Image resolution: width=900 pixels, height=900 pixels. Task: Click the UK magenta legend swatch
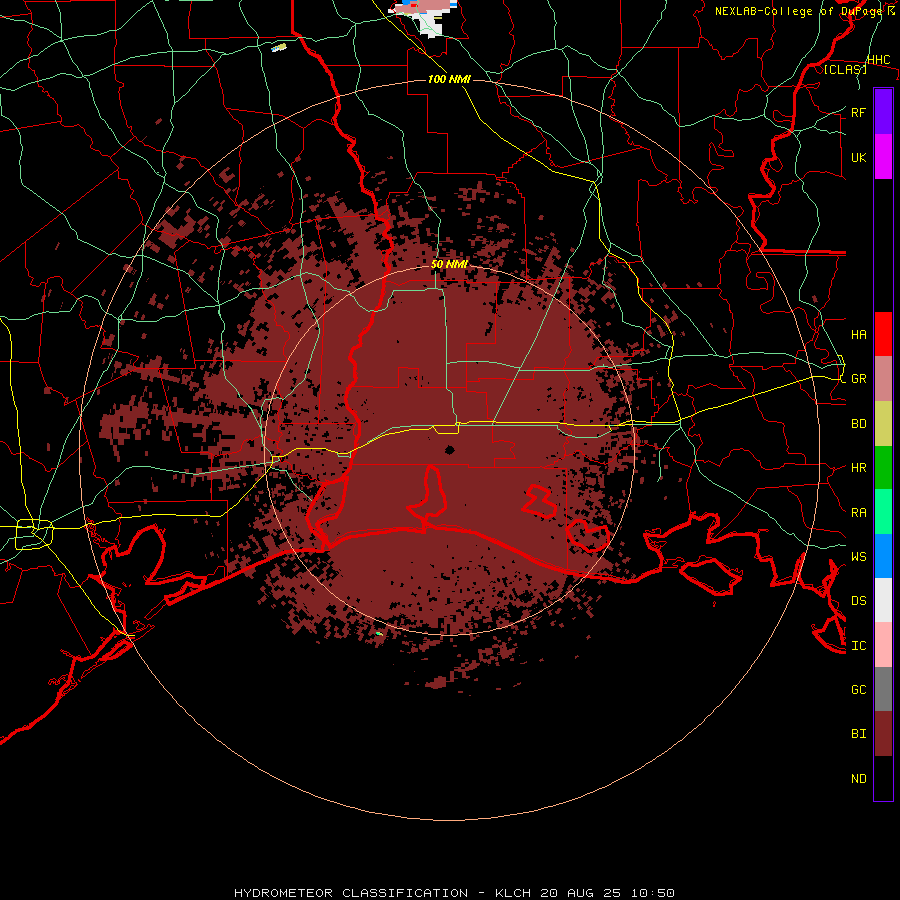click(x=883, y=157)
